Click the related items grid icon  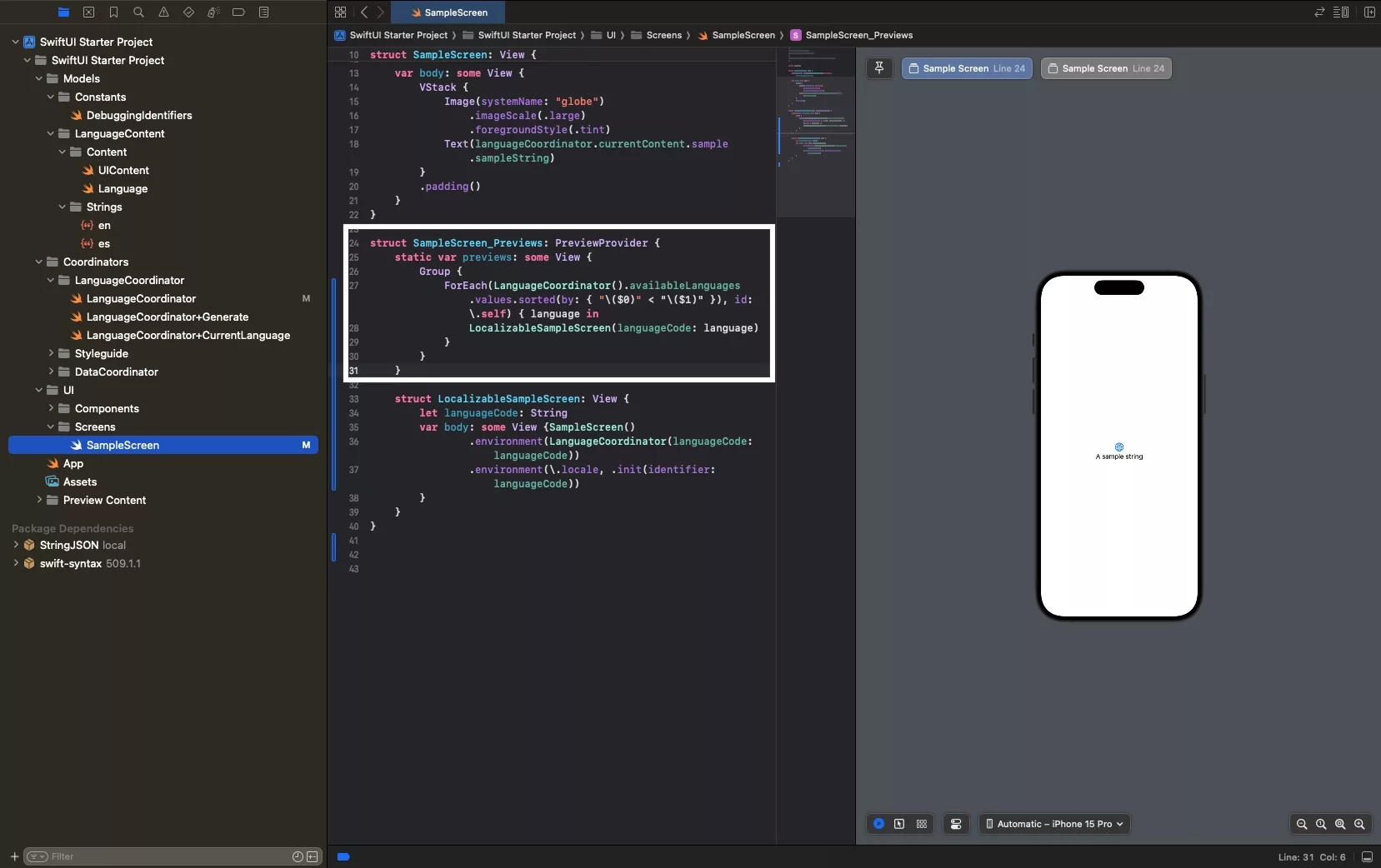(x=340, y=12)
